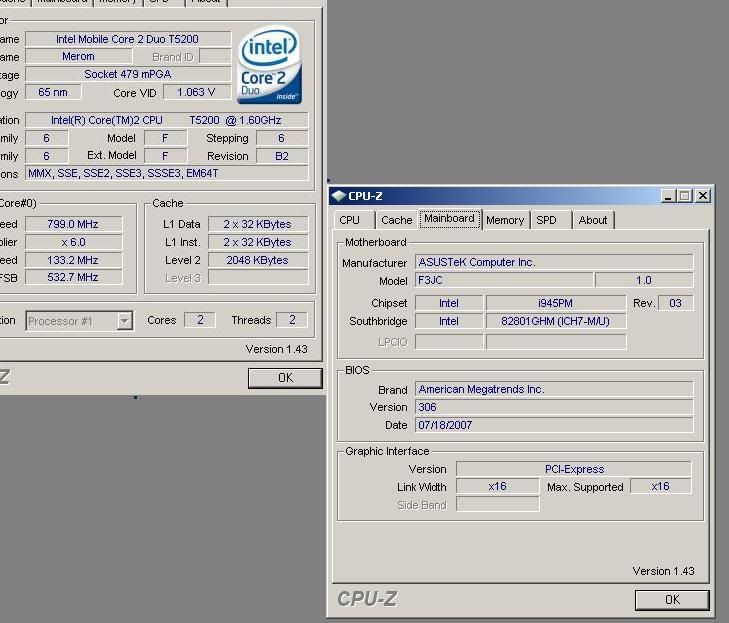Click core speed value 799.0 MHz
This screenshot has height=623, width=729.
[73, 224]
